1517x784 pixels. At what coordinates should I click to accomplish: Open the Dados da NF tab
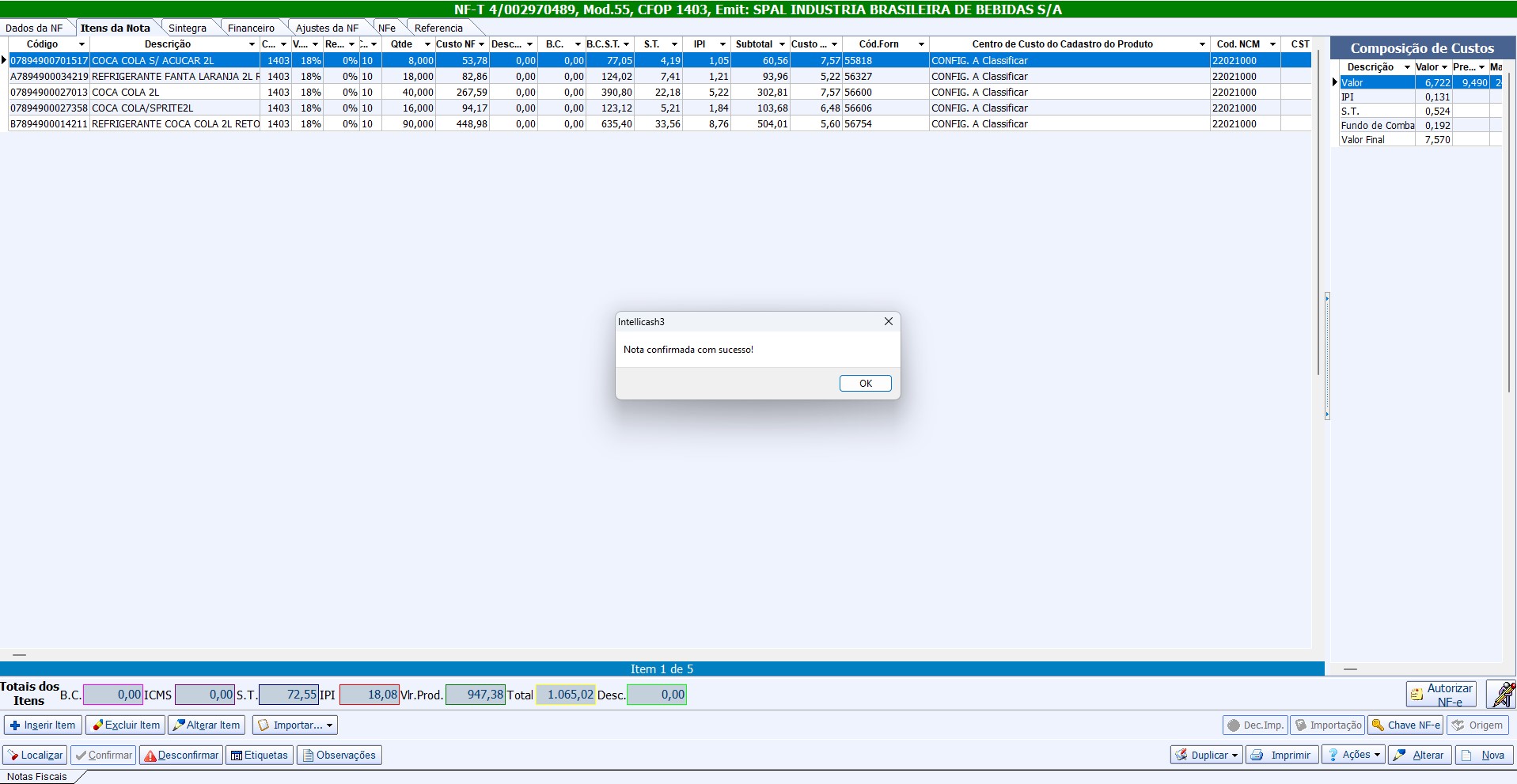pyautogui.click(x=34, y=28)
